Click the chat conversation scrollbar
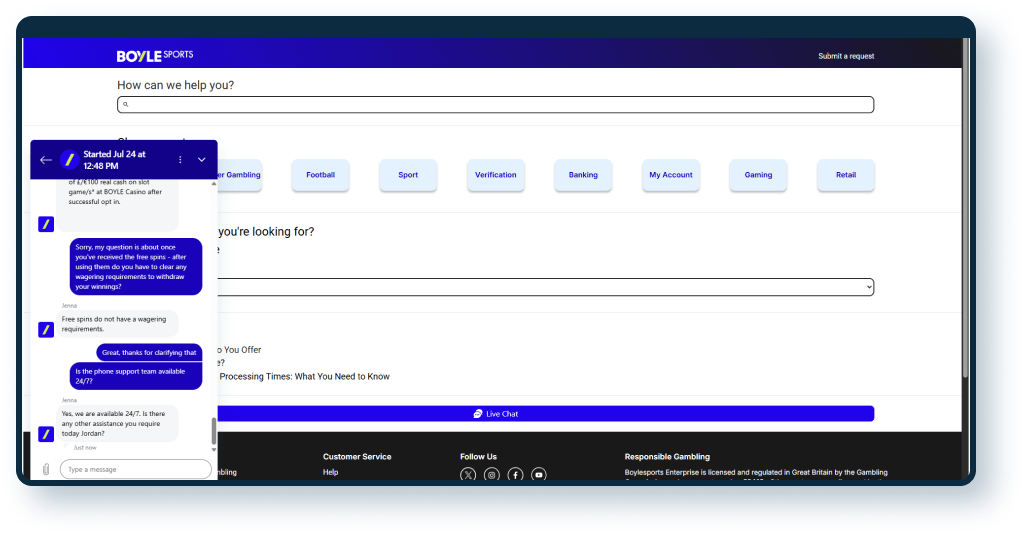Image resolution: width=1024 pixels, height=534 pixels. [213, 430]
